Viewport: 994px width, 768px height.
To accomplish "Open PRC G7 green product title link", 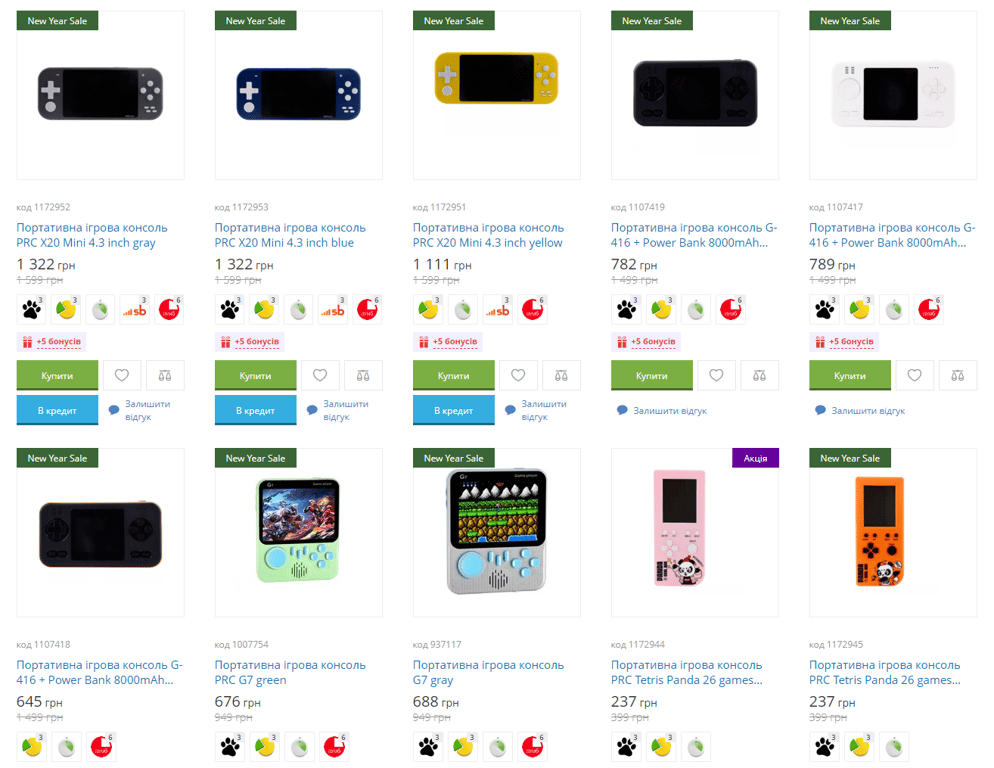I will point(290,672).
